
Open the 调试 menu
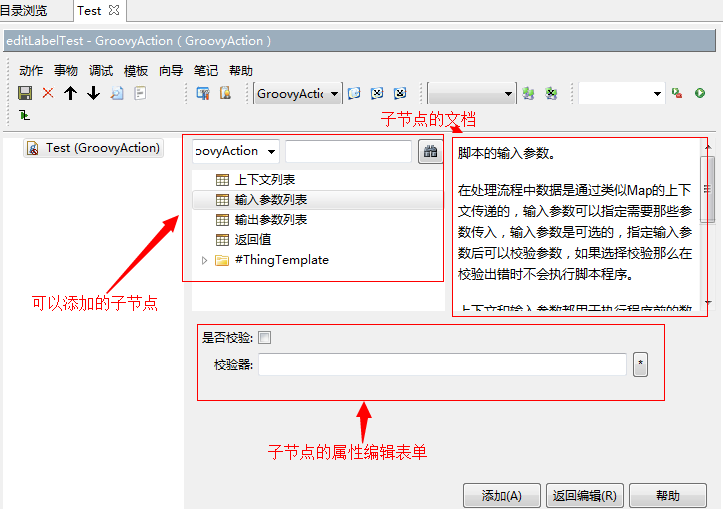(x=101, y=71)
